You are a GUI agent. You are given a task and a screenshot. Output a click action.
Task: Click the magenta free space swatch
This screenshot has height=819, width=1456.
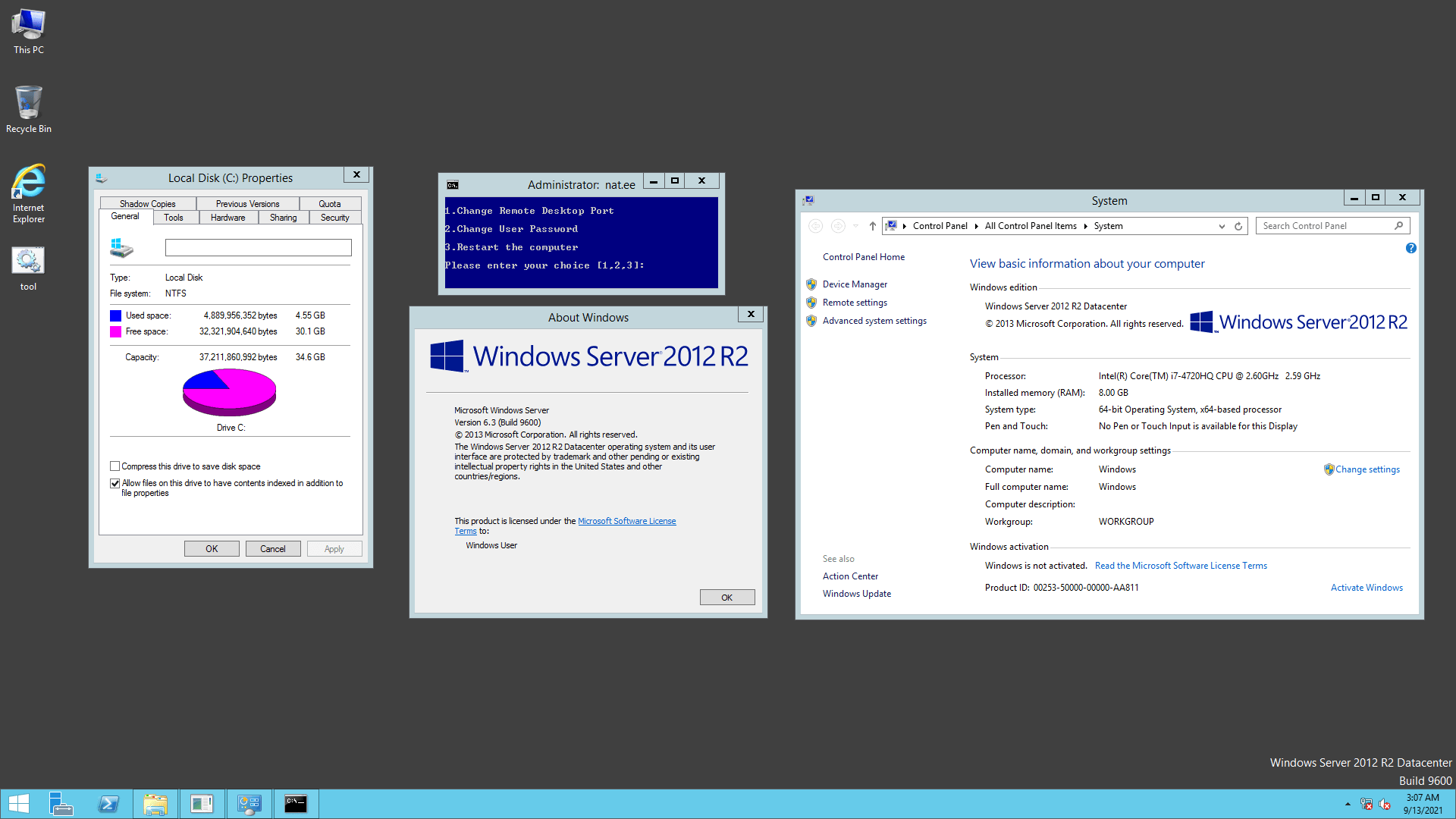[x=115, y=331]
